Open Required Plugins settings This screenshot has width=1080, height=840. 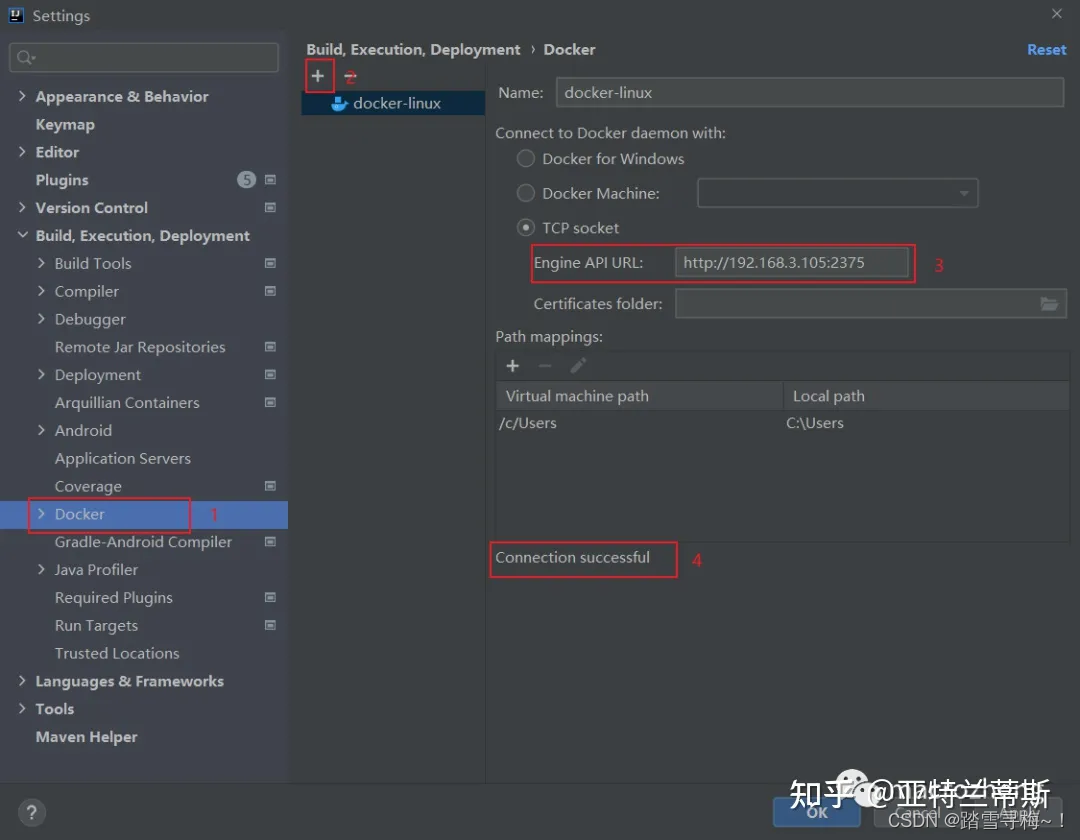[x=114, y=598]
